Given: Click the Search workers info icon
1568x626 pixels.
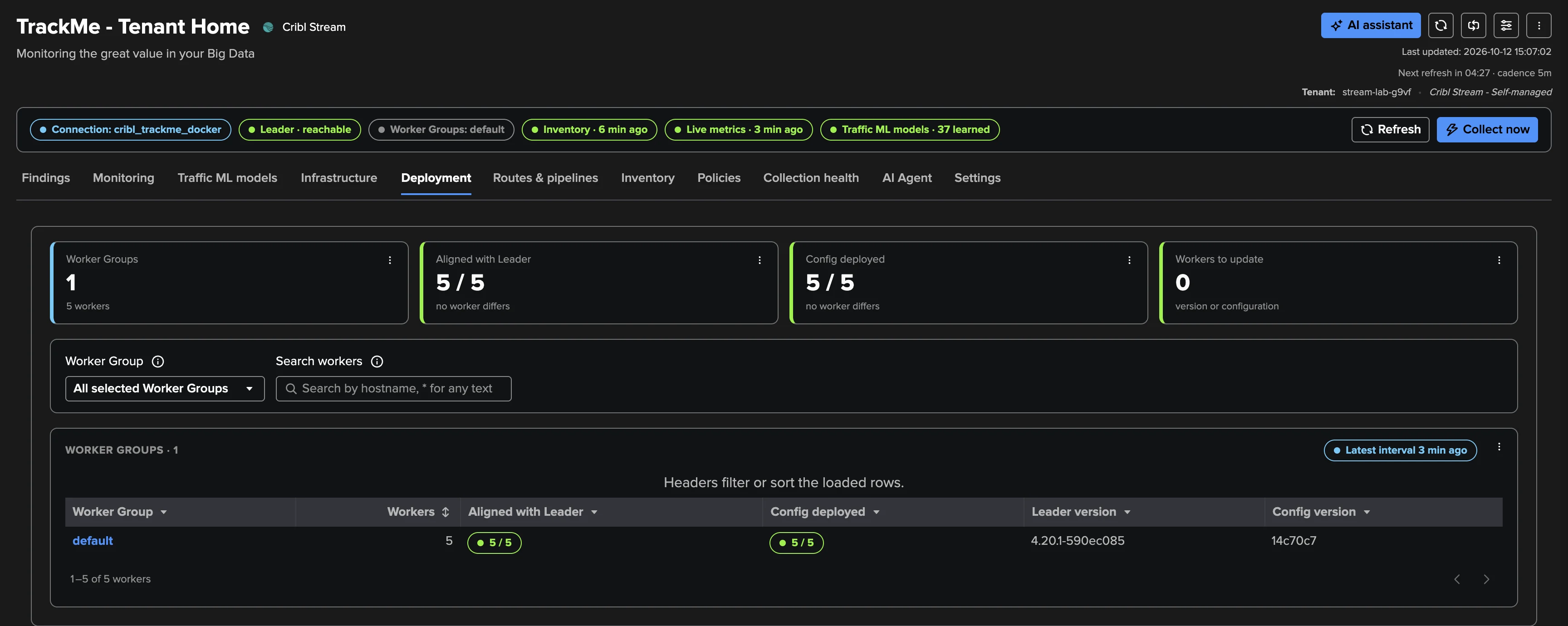Looking at the screenshot, I should (x=377, y=362).
